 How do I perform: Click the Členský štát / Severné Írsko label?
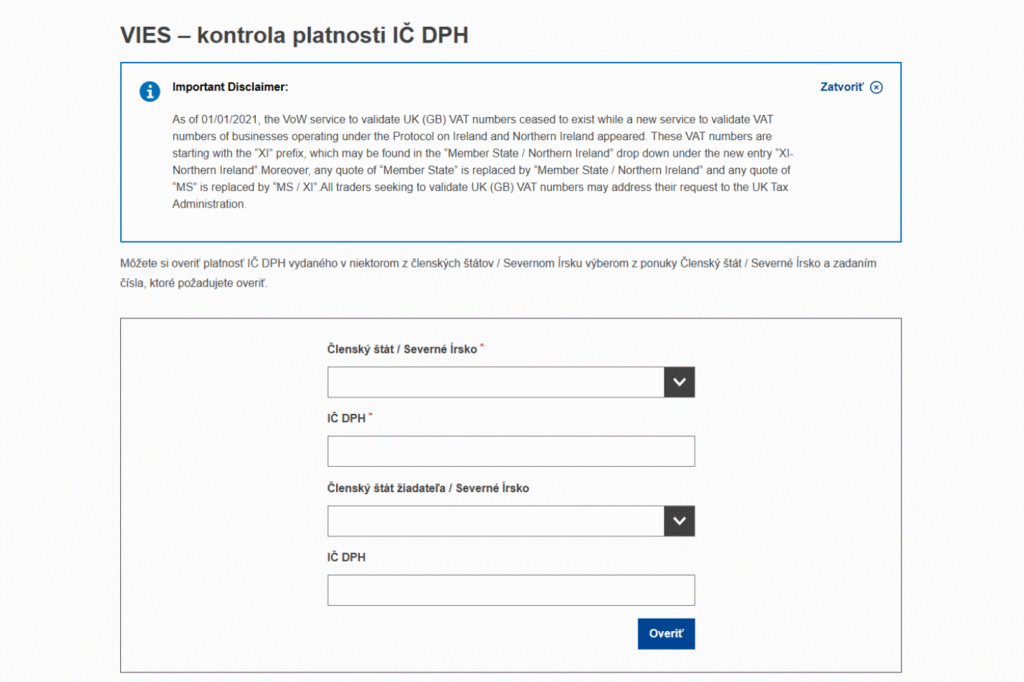click(x=400, y=349)
